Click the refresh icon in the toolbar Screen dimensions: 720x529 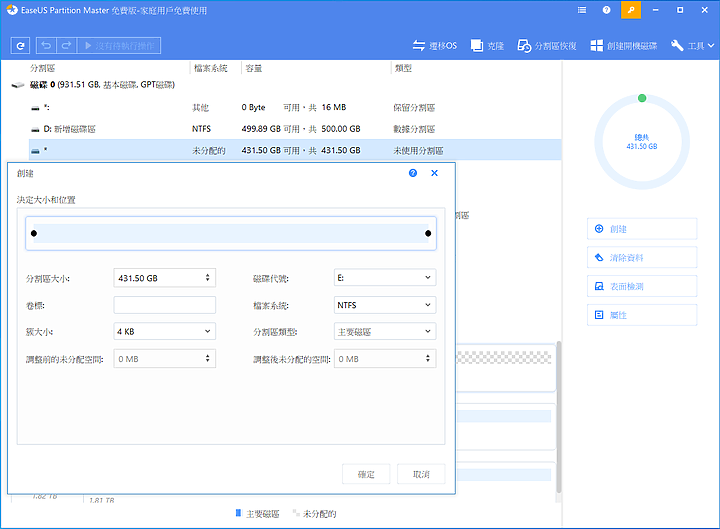[x=20, y=45]
